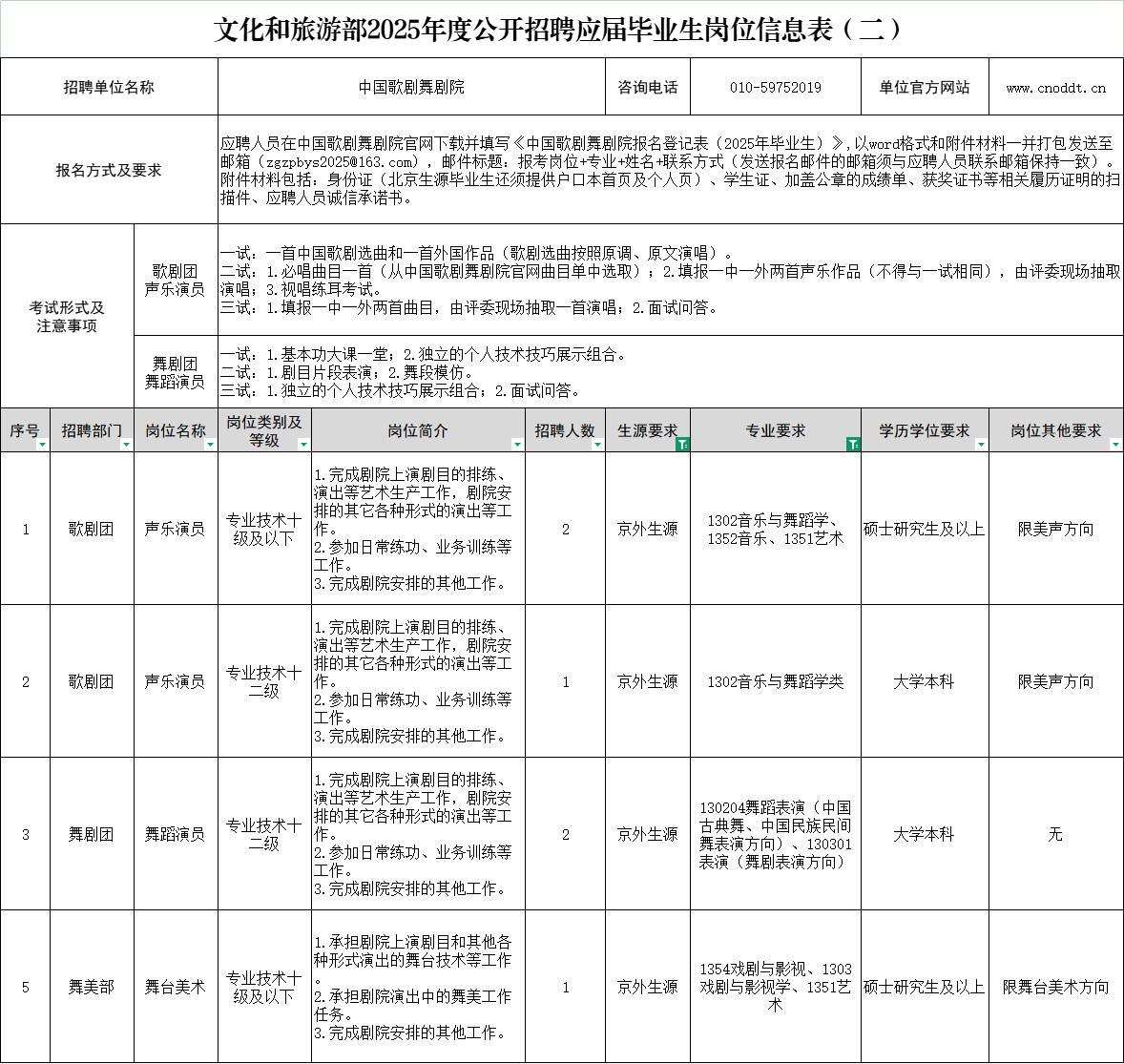The width and height of the screenshot is (1124, 1064).
Task: Select the 限舞台美术方向 requirement cell
Action: click(1055, 987)
